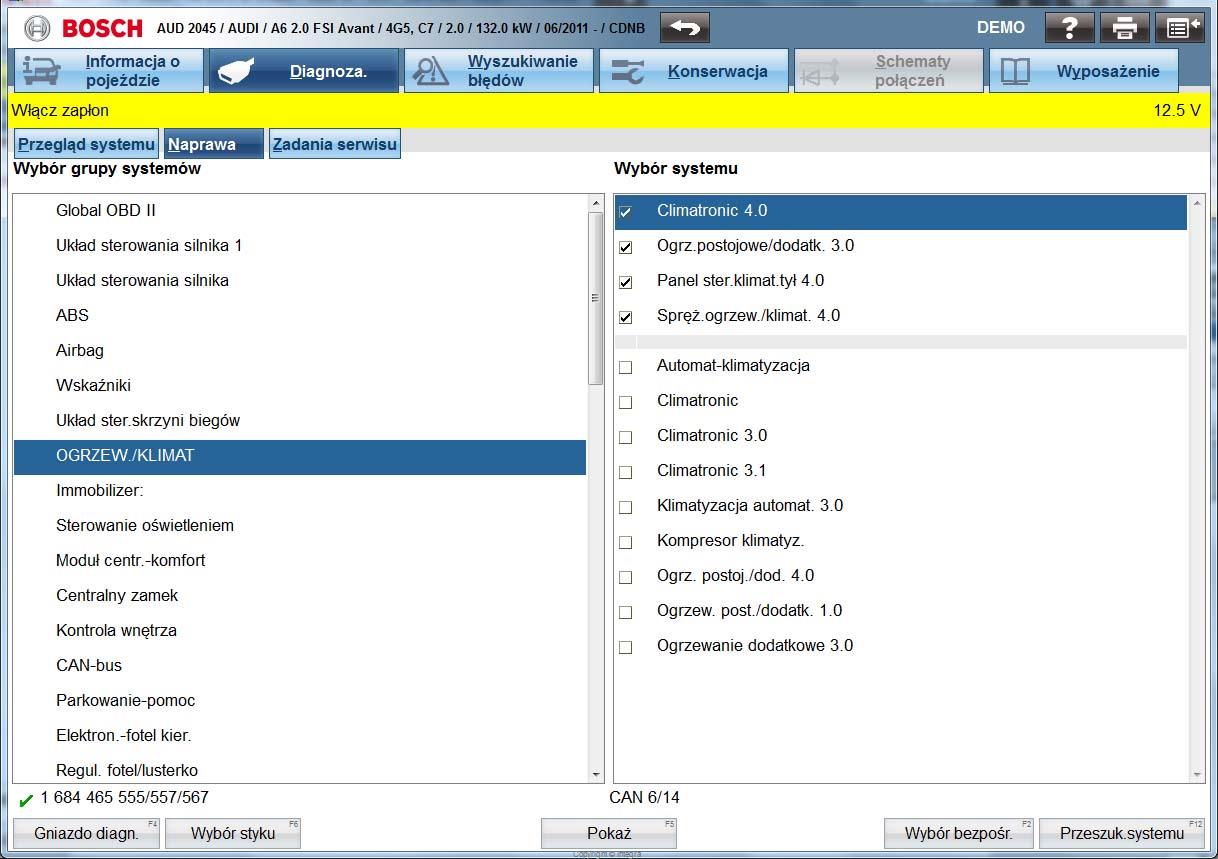
Task: Click up arrow of system selection scrollbar
Action: tap(1197, 204)
